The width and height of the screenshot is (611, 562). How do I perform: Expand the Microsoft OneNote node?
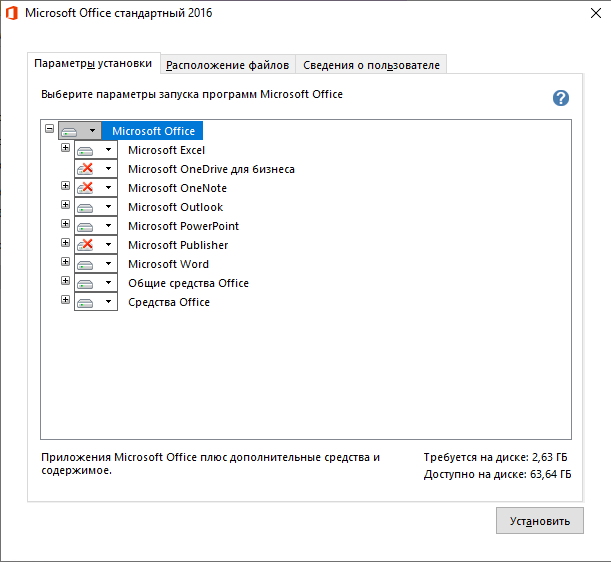pos(65,186)
